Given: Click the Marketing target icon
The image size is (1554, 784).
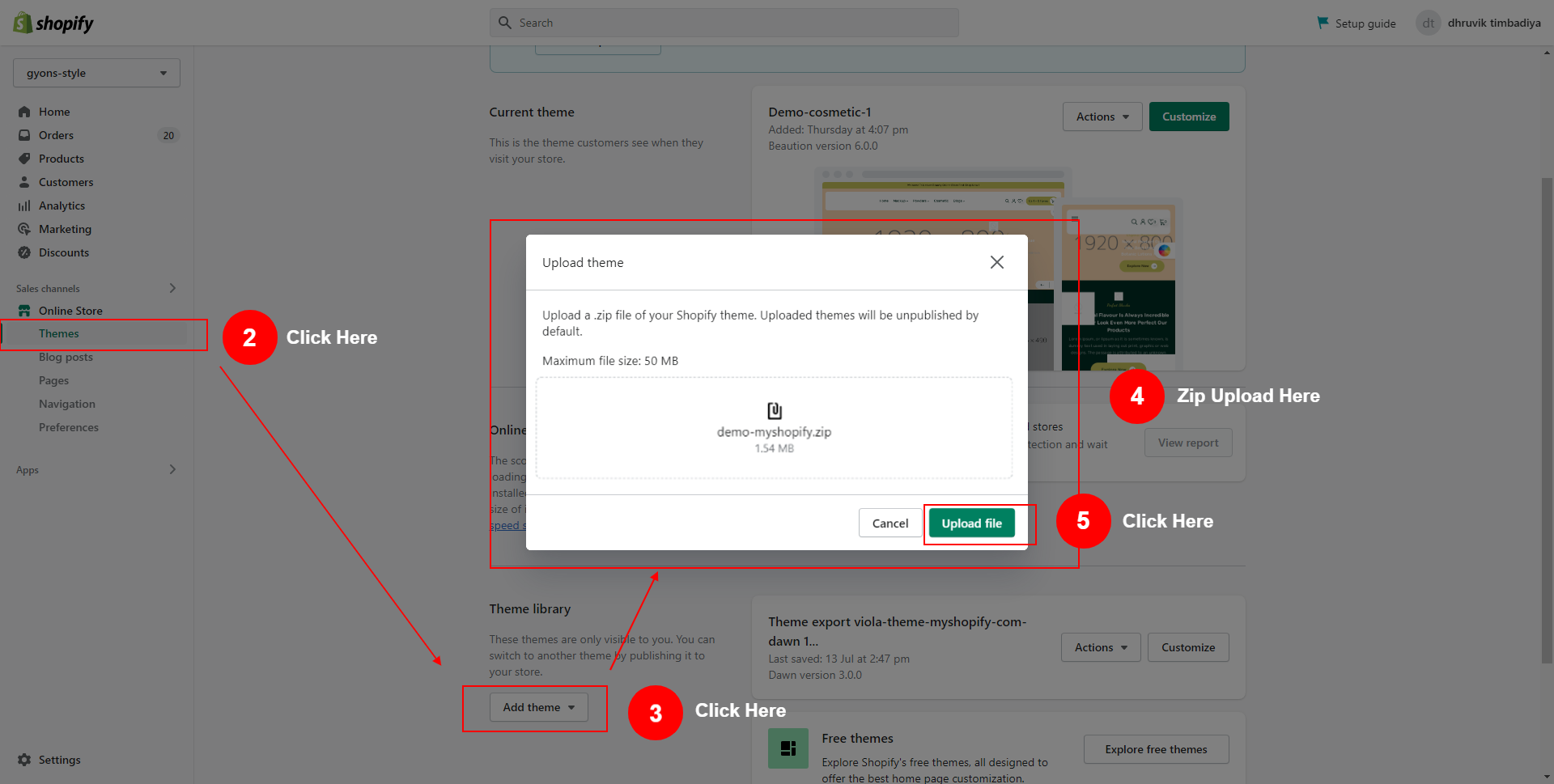Looking at the screenshot, I should pyautogui.click(x=24, y=229).
